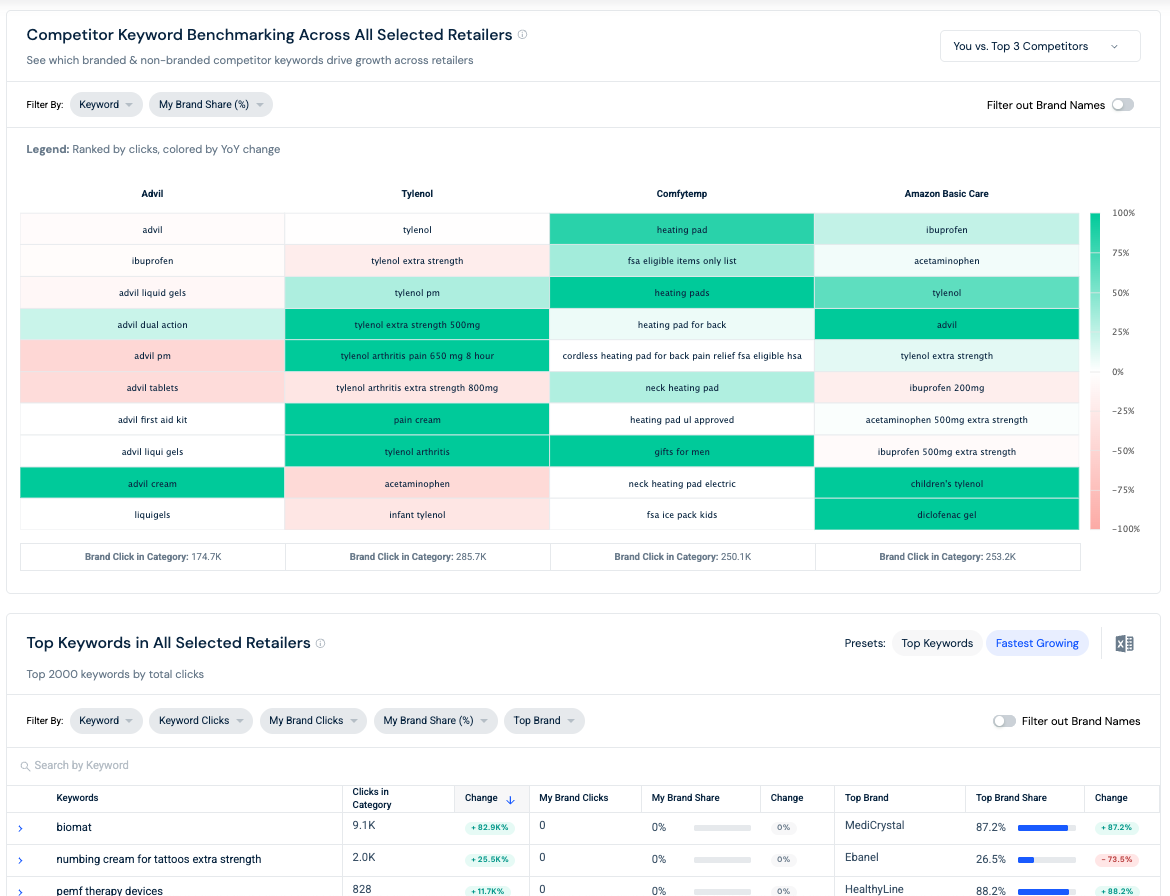The width and height of the screenshot is (1170, 896).
Task: Open My Brand Clicks filter dropdown
Action: [x=313, y=721]
